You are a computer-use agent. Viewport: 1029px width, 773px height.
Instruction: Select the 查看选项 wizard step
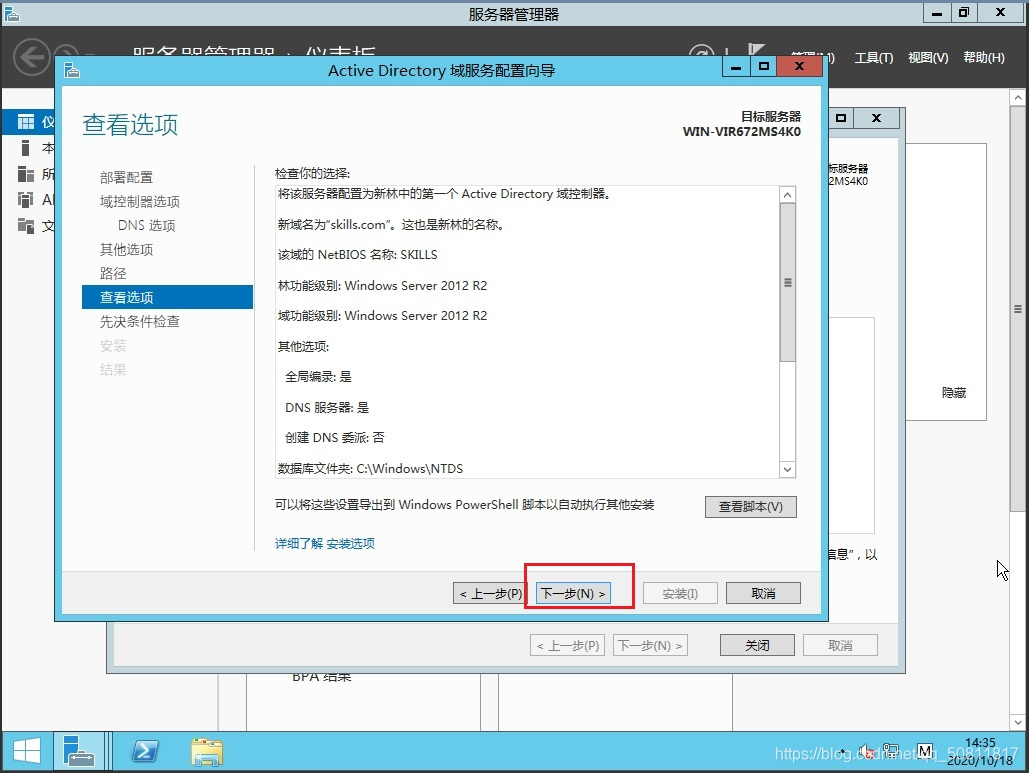167,297
